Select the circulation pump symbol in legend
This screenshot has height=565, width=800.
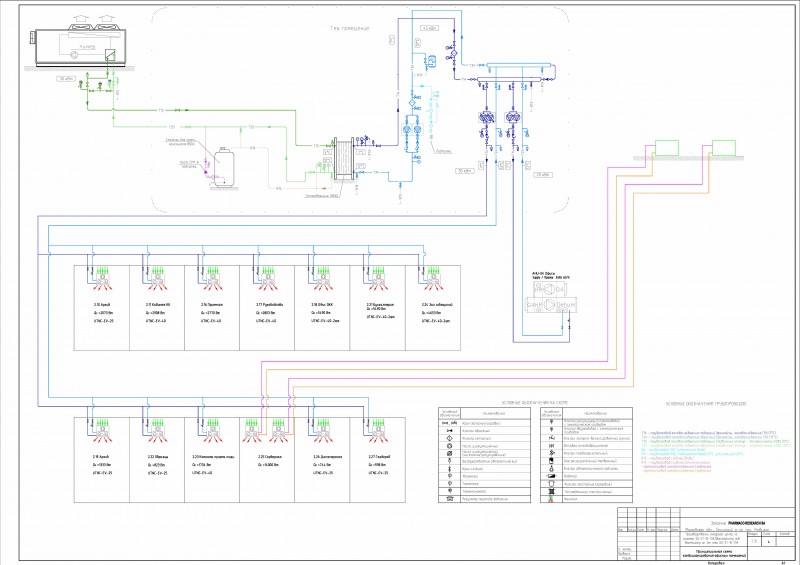pos(449,446)
